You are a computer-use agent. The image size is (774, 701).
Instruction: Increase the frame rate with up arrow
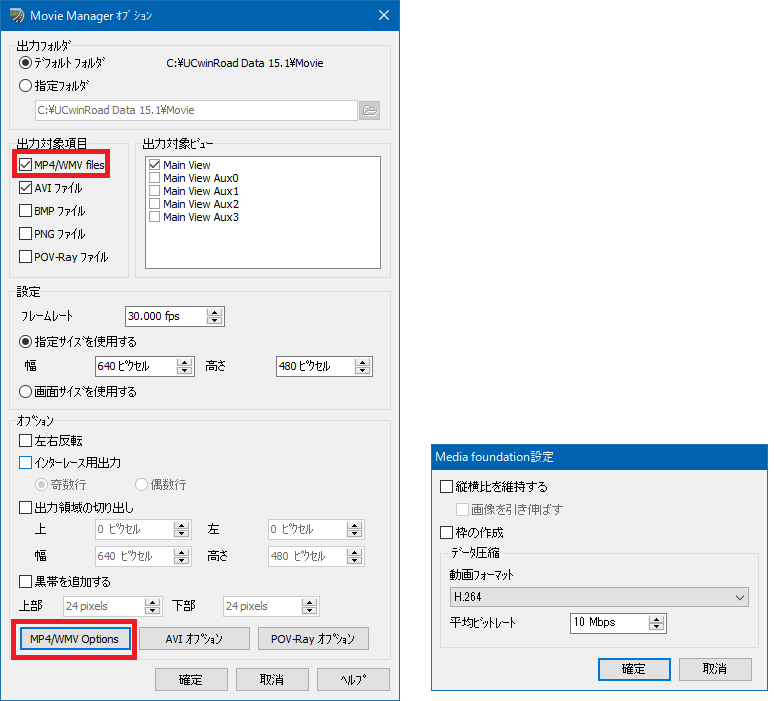215,312
